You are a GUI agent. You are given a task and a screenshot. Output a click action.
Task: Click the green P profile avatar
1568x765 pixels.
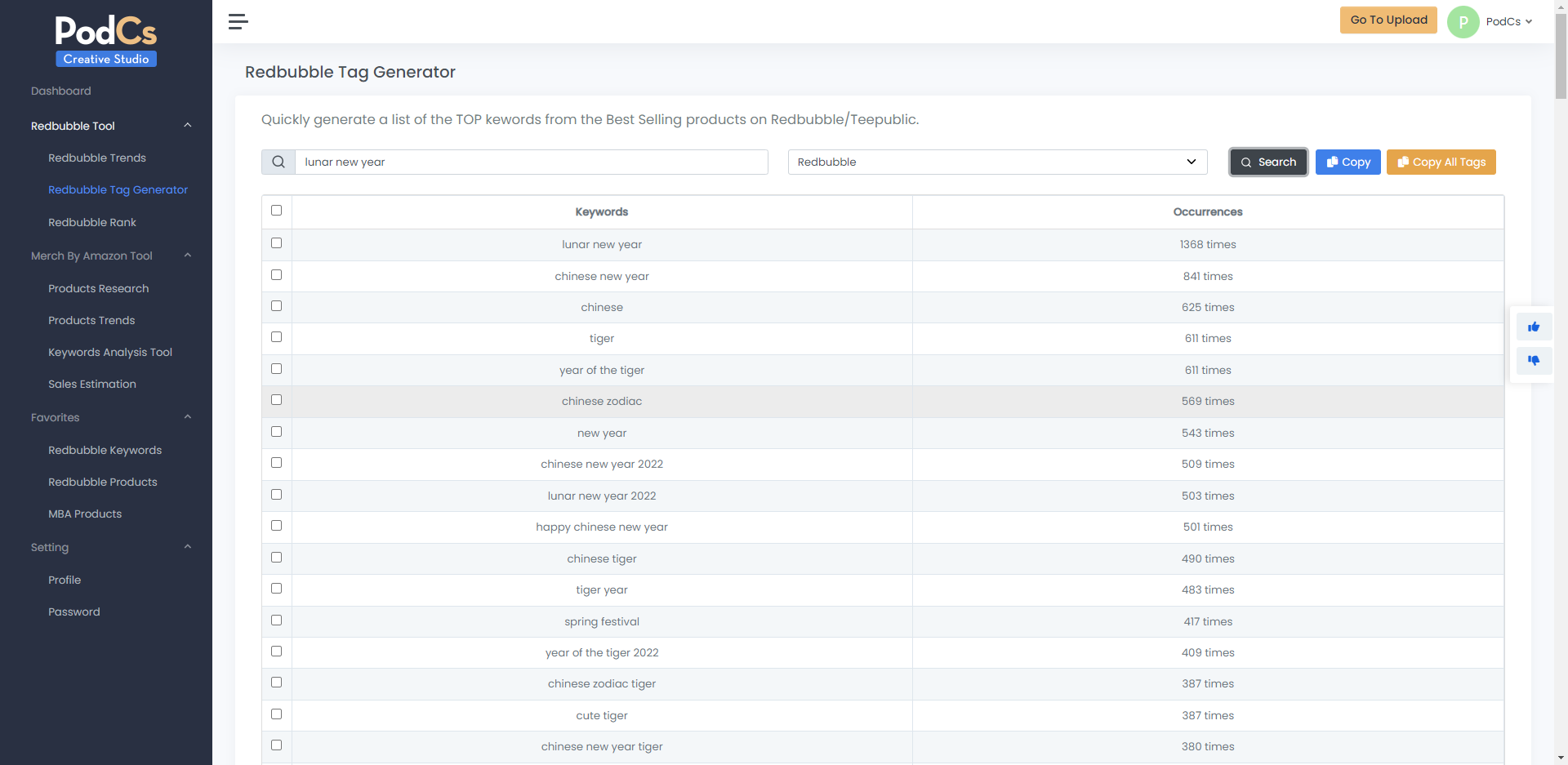click(x=1463, y=22)
